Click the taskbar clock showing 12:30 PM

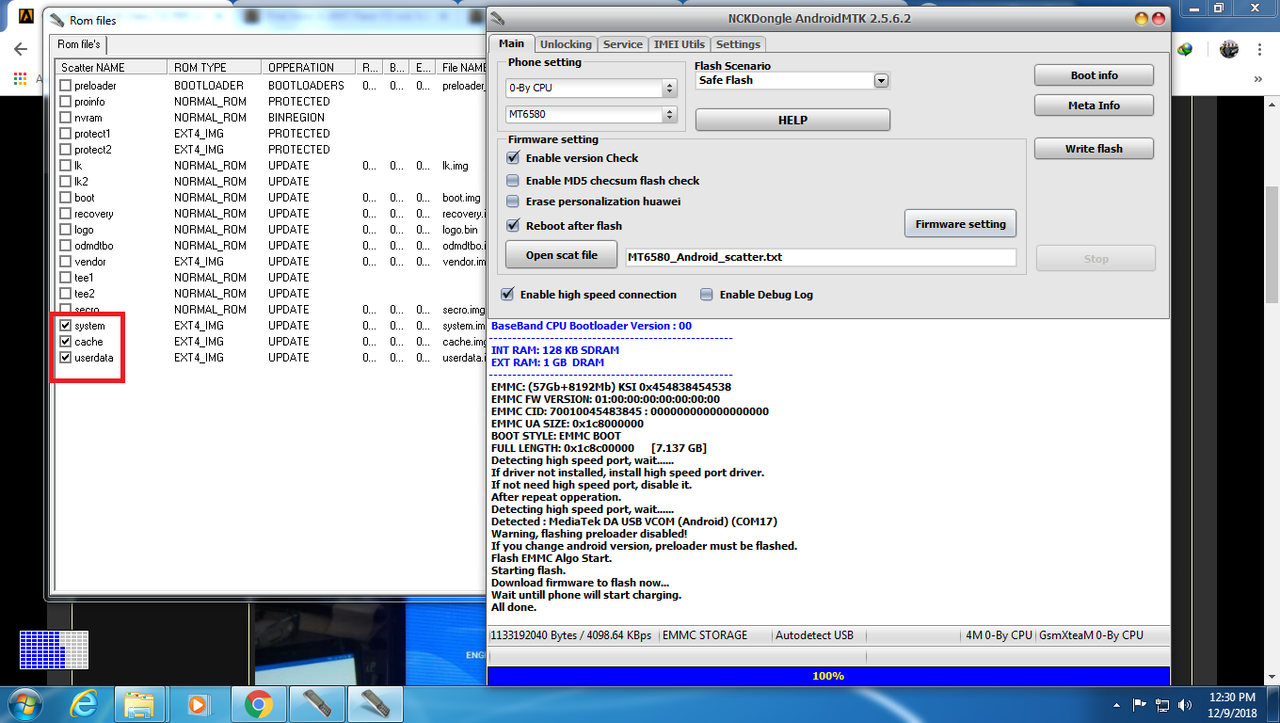click(x=1231, y=705)
